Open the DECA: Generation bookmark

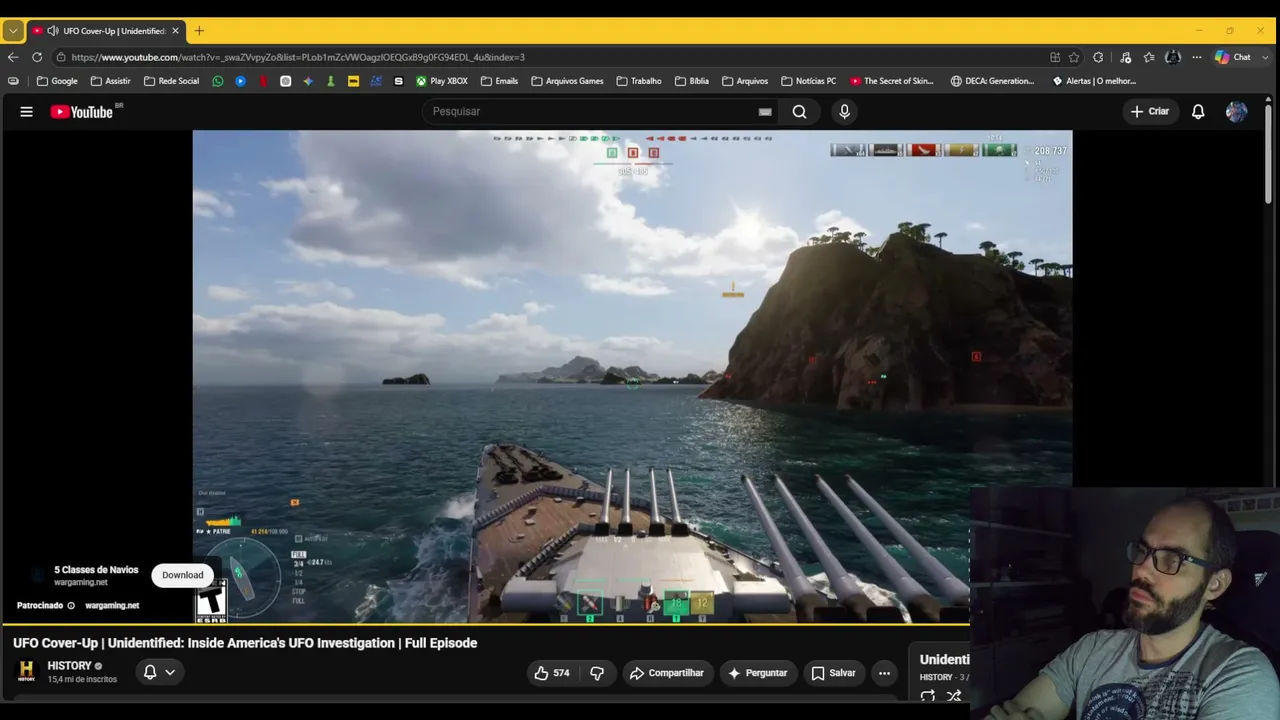pos(992,81)
